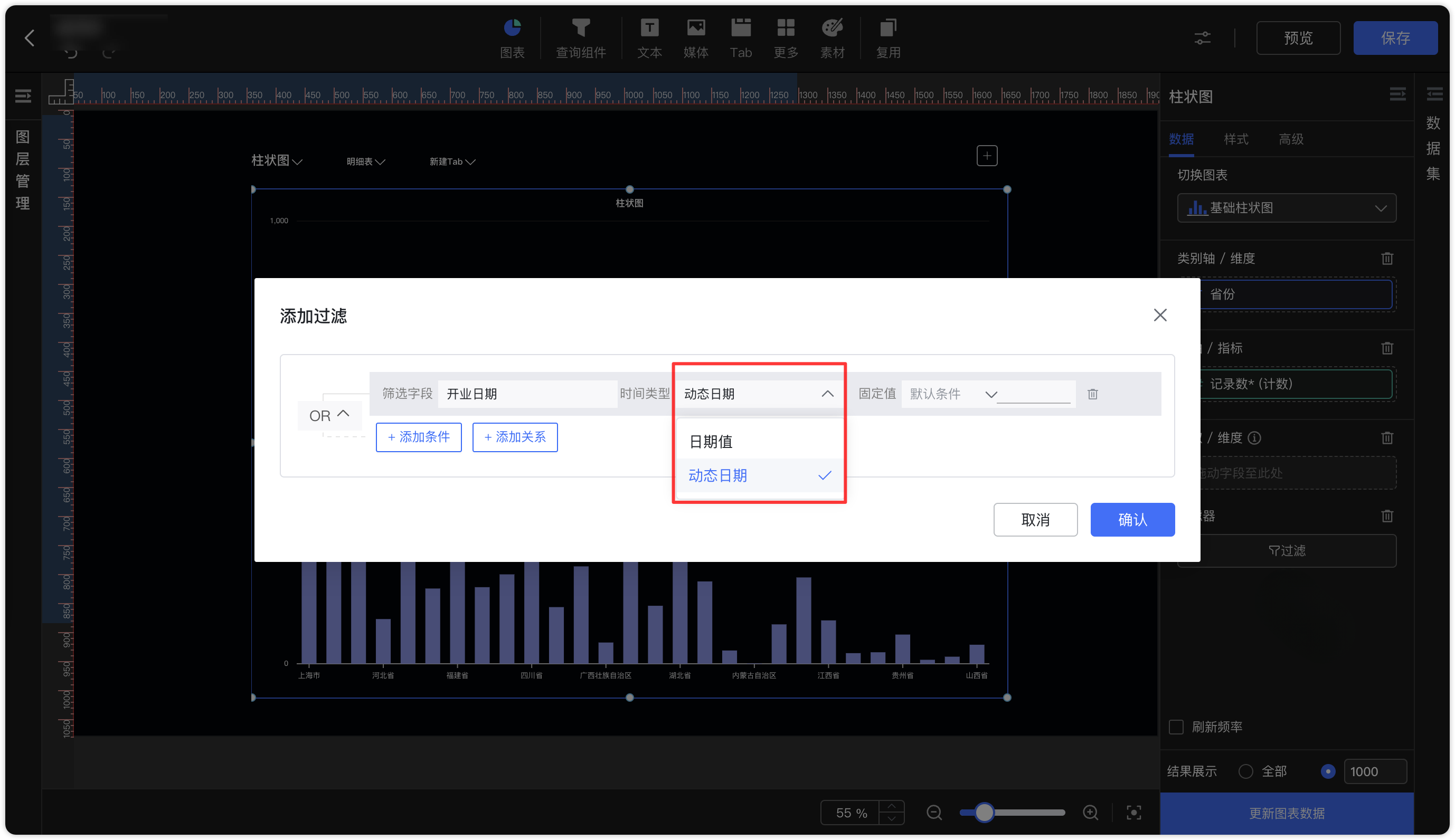Close the 添加过滤 dialog
The image size is (1455, 840).
coord(1159,315)
